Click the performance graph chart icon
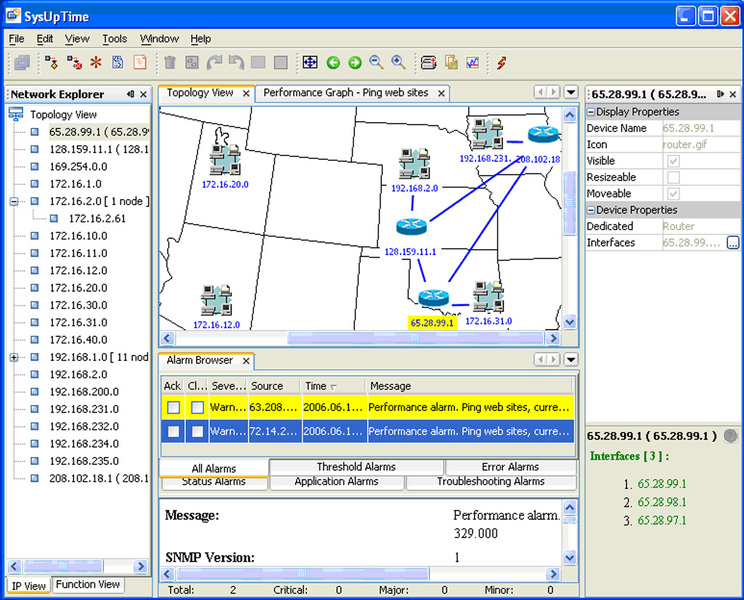This screenshot has width=744, height=600. tap(473, 63)
